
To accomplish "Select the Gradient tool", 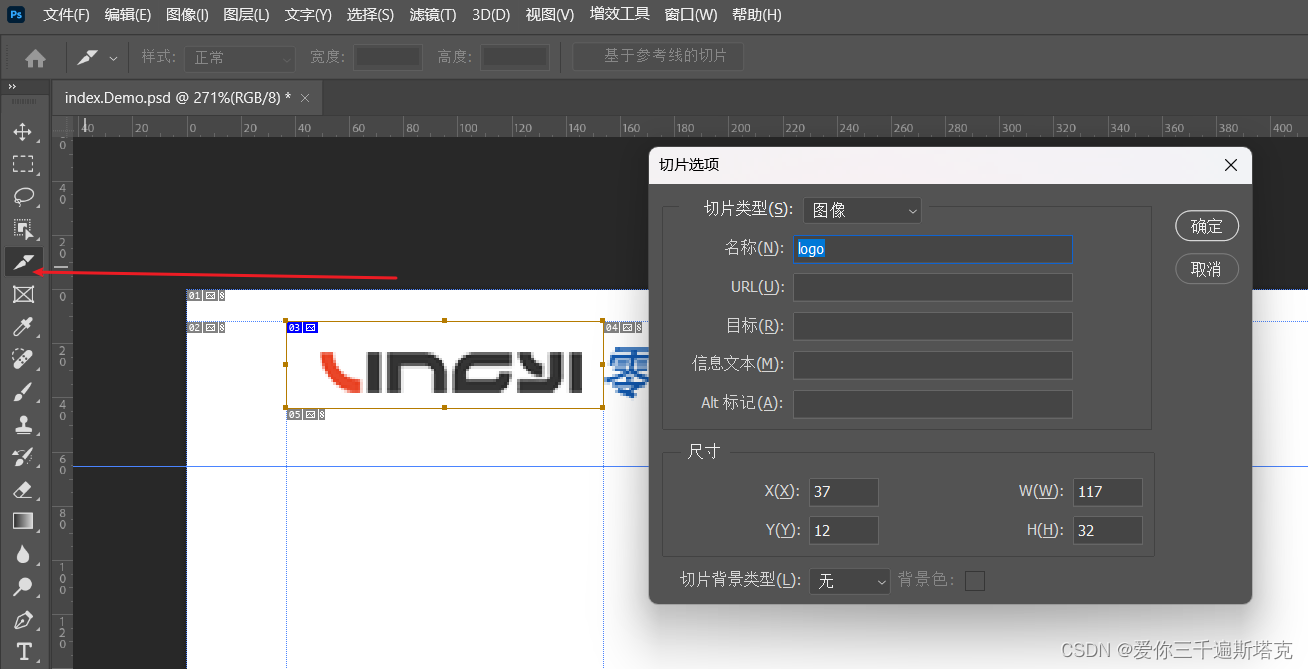I will pyautogui.click(x=23, y=521).
